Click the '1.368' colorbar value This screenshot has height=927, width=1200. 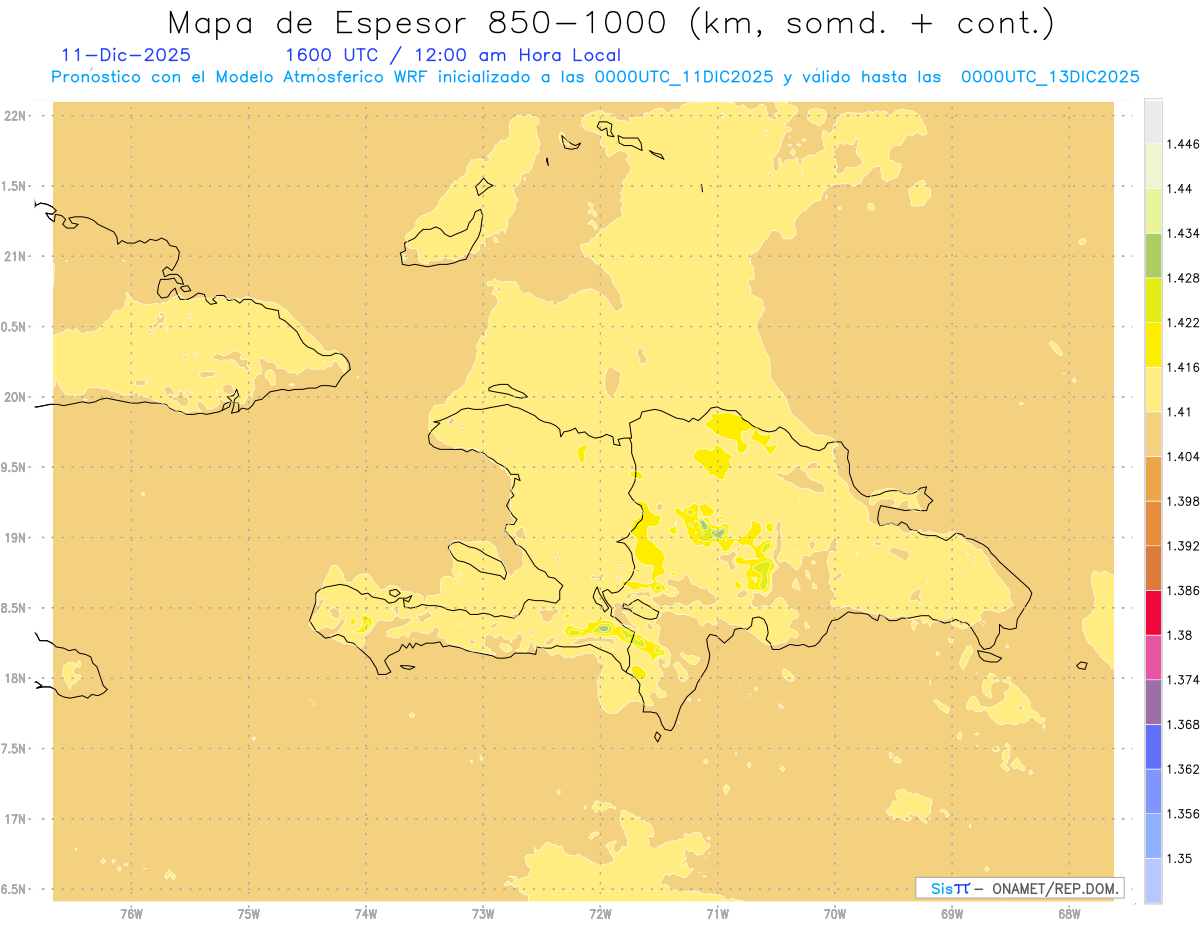(x=1185, y=724)
